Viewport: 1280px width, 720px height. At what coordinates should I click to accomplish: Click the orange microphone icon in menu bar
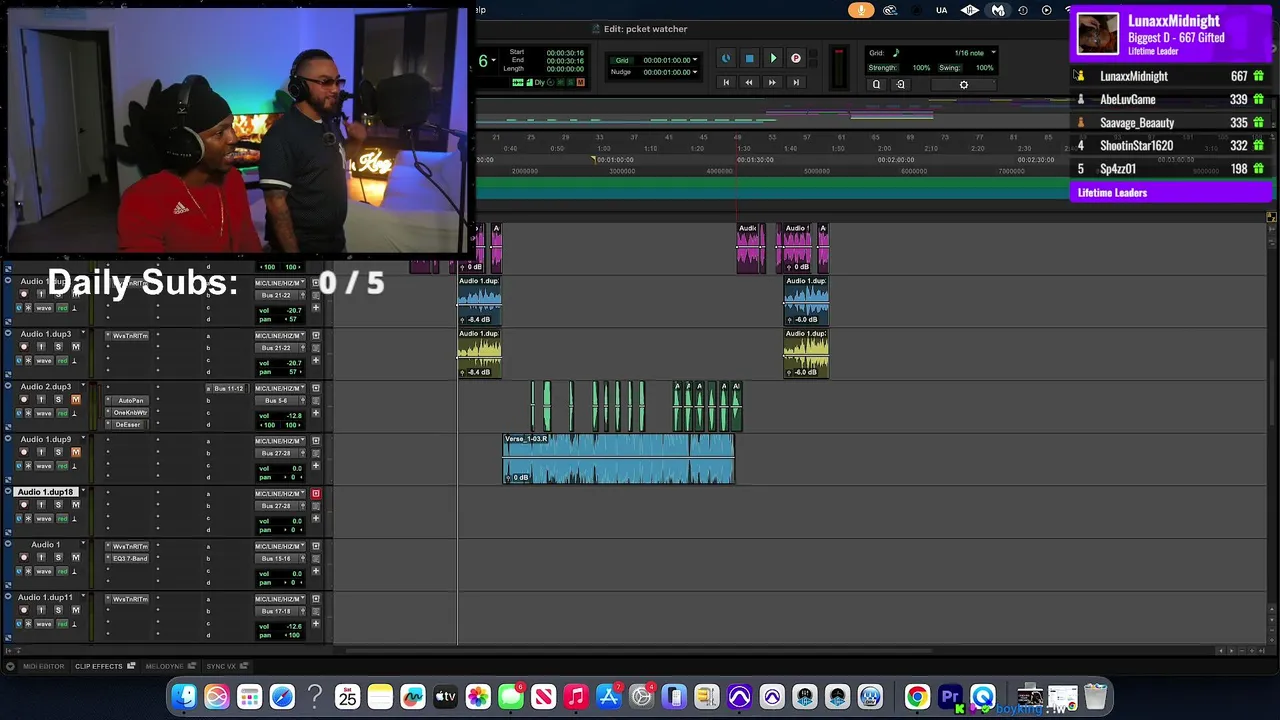861,10
